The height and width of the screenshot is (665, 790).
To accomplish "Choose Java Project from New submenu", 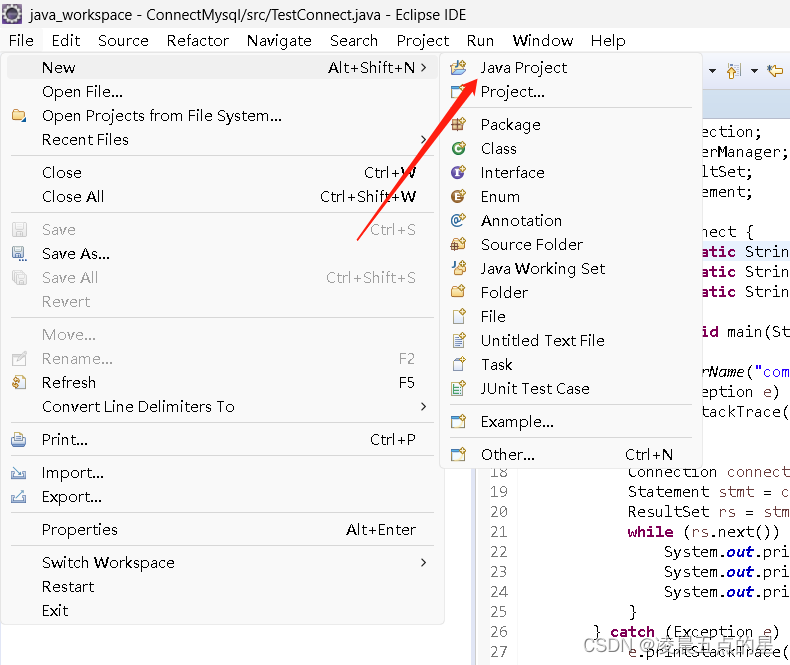I will click(571, 67).
